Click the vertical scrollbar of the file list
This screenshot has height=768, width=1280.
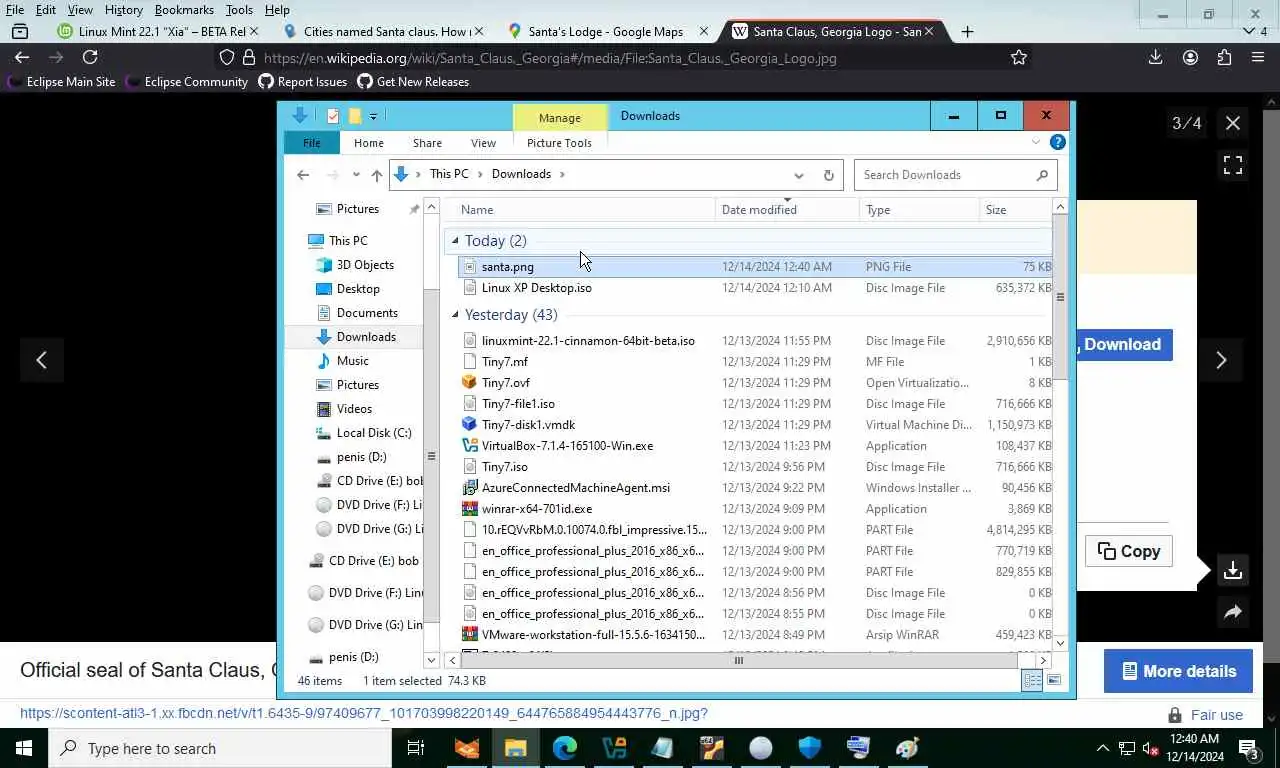(x=1060, y=298)
